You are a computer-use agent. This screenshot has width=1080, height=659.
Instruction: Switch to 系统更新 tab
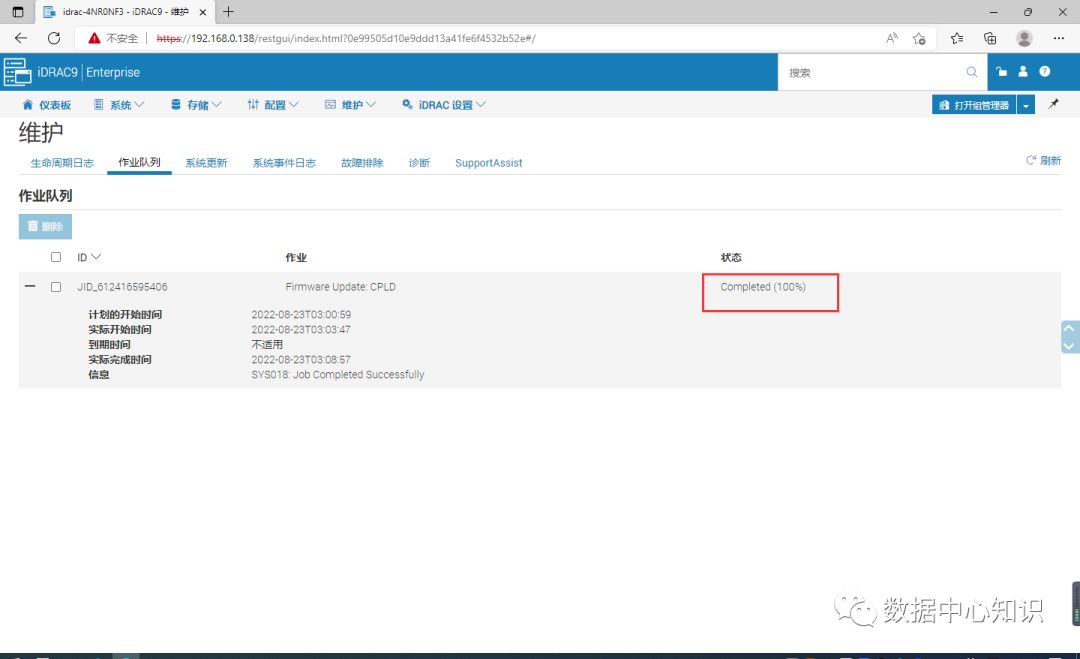[206, 163]
